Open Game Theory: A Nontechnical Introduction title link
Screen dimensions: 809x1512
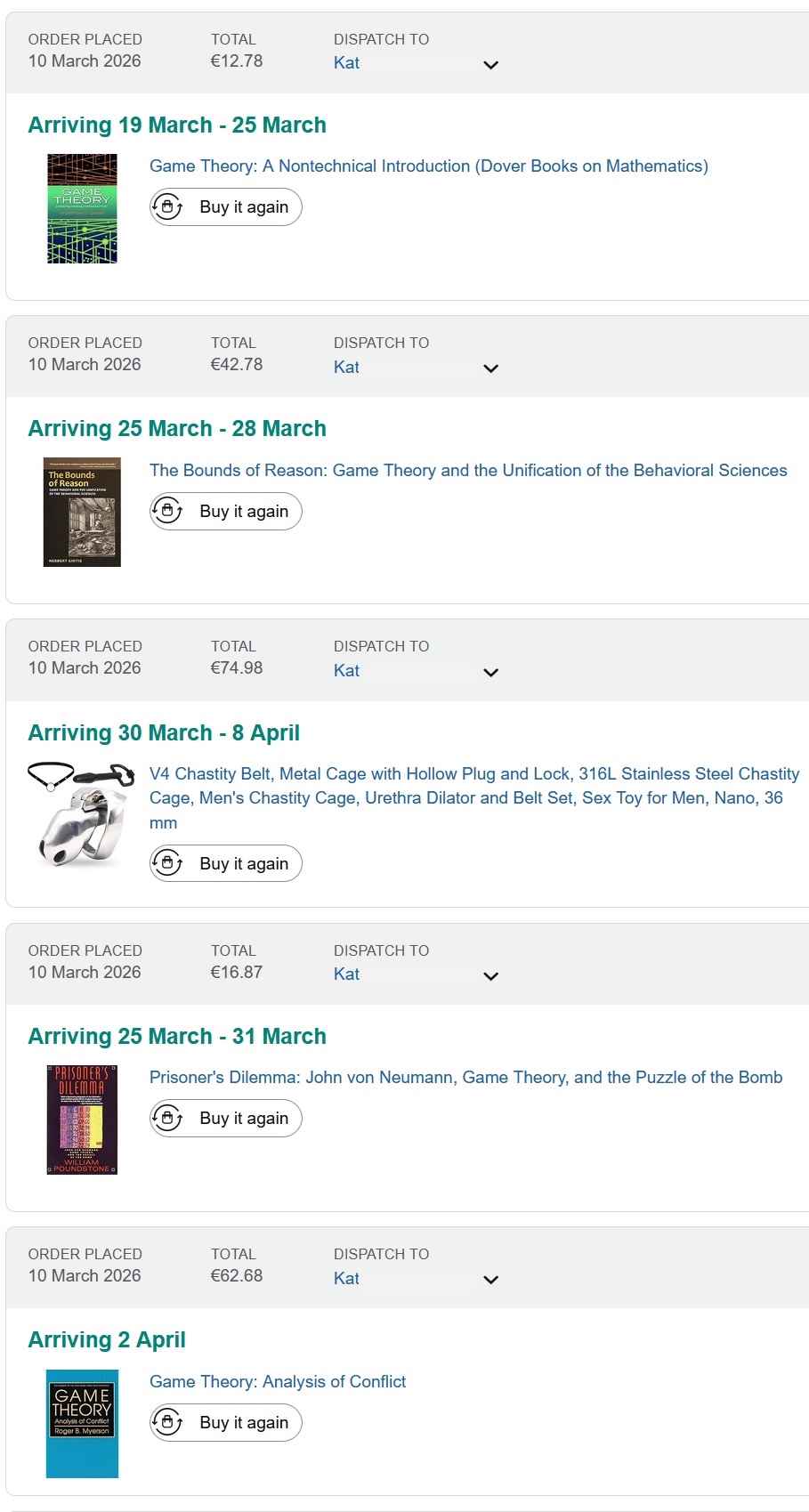click(428, 166)
